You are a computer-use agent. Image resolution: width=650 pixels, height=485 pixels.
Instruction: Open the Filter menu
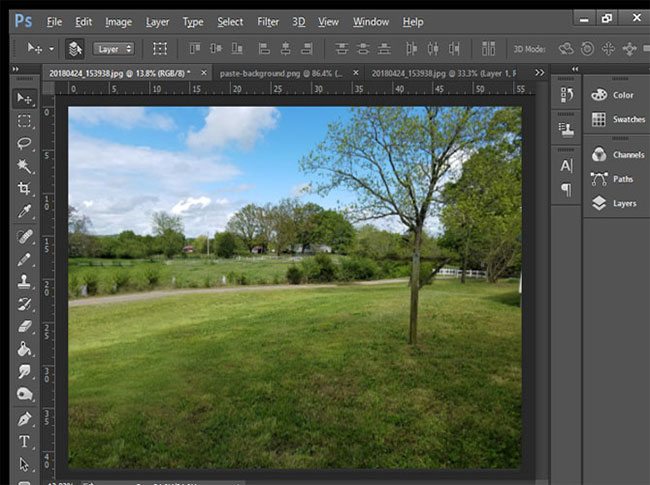(268, 21)
